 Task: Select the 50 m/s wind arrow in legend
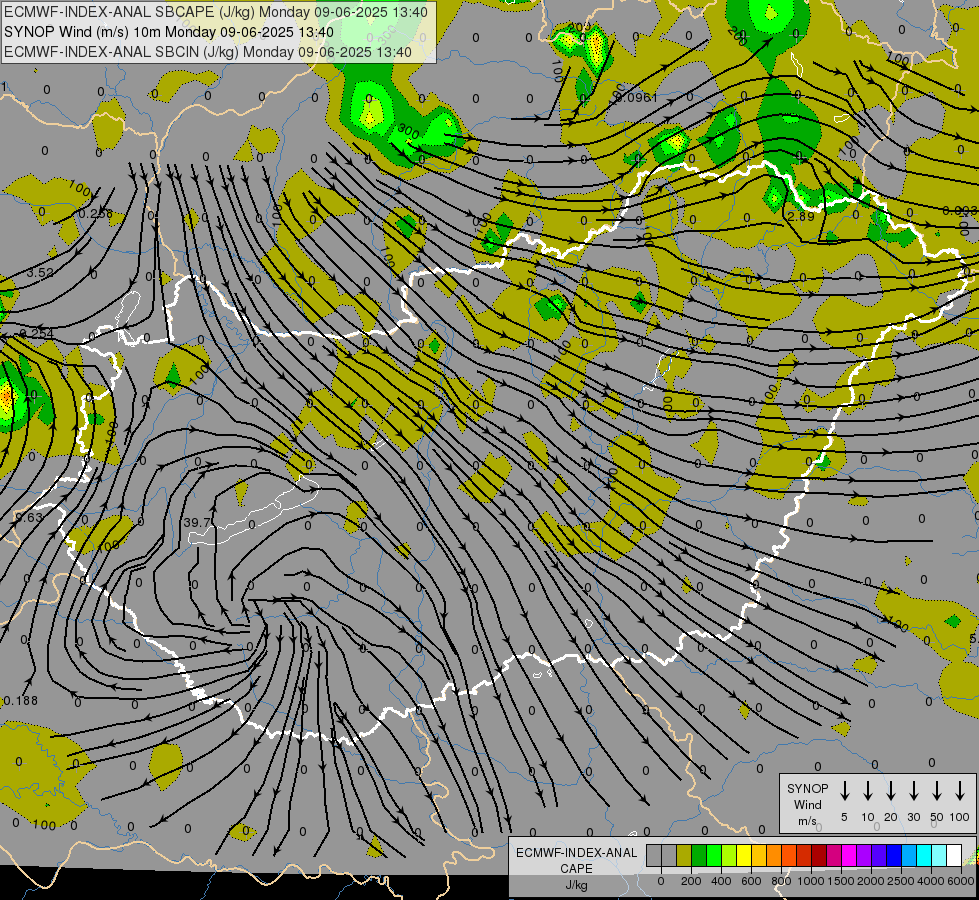tap(937, 791)
